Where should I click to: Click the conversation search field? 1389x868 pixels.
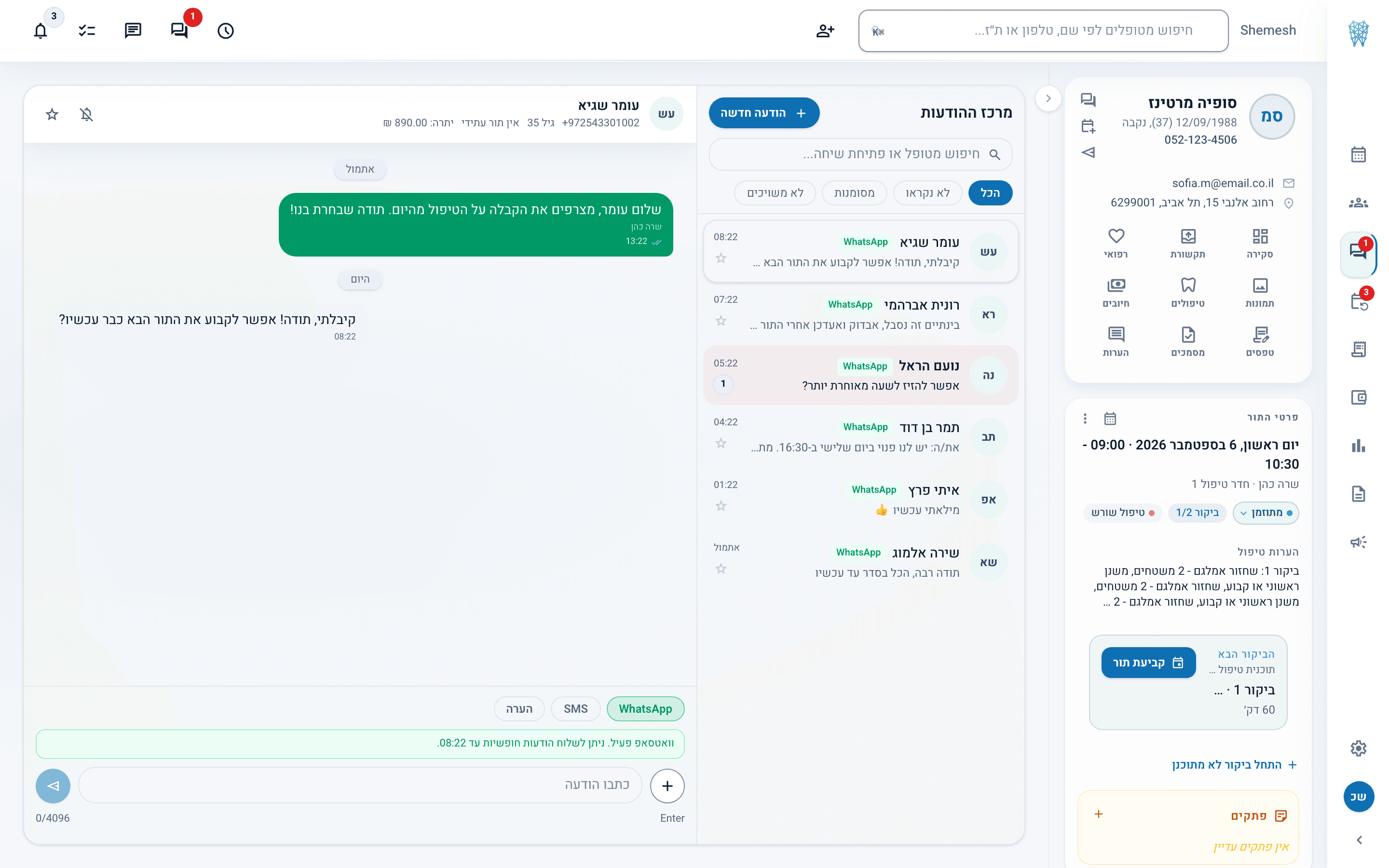point(860,154)
